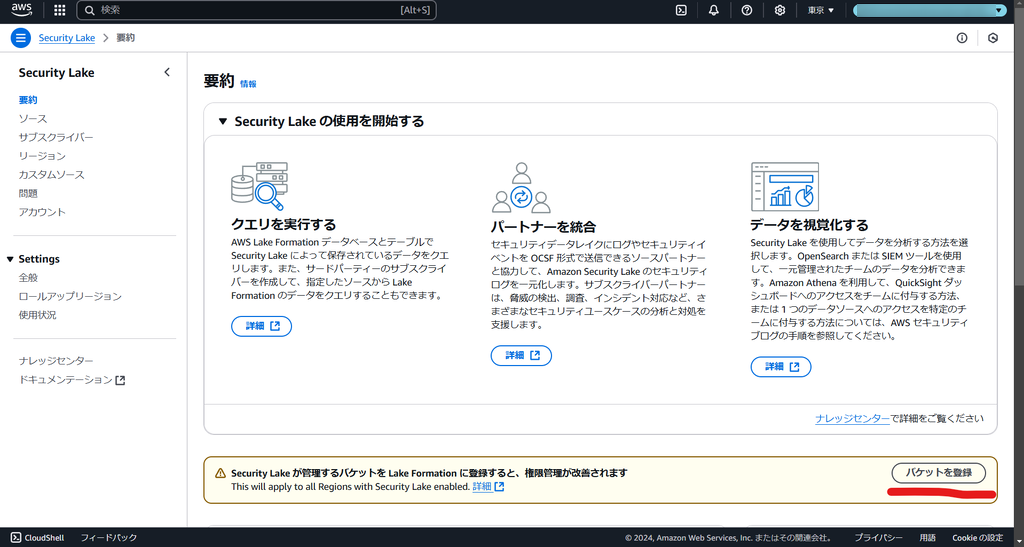Click 用語 in the footer
The image size is (1024, 547).
pyautogui.click(x=927, y=538)
